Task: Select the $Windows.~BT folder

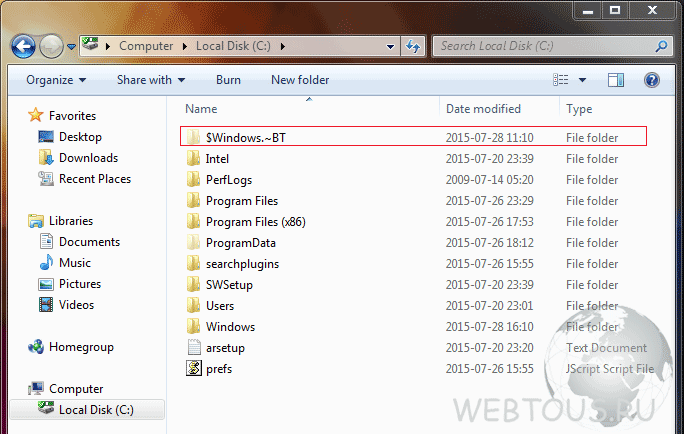Action: [x=413, y=137]
